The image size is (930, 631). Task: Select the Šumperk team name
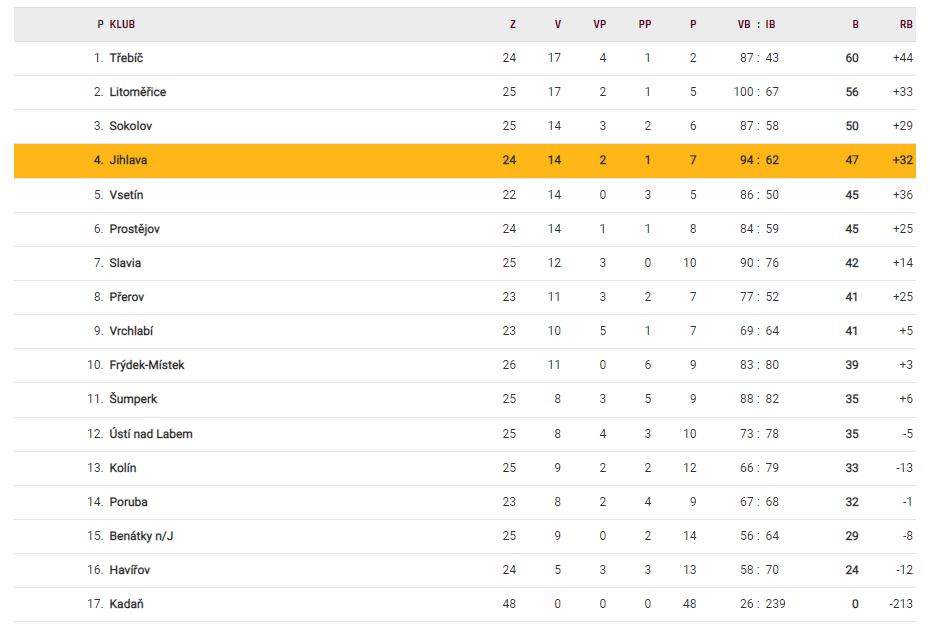coord(133,399)
